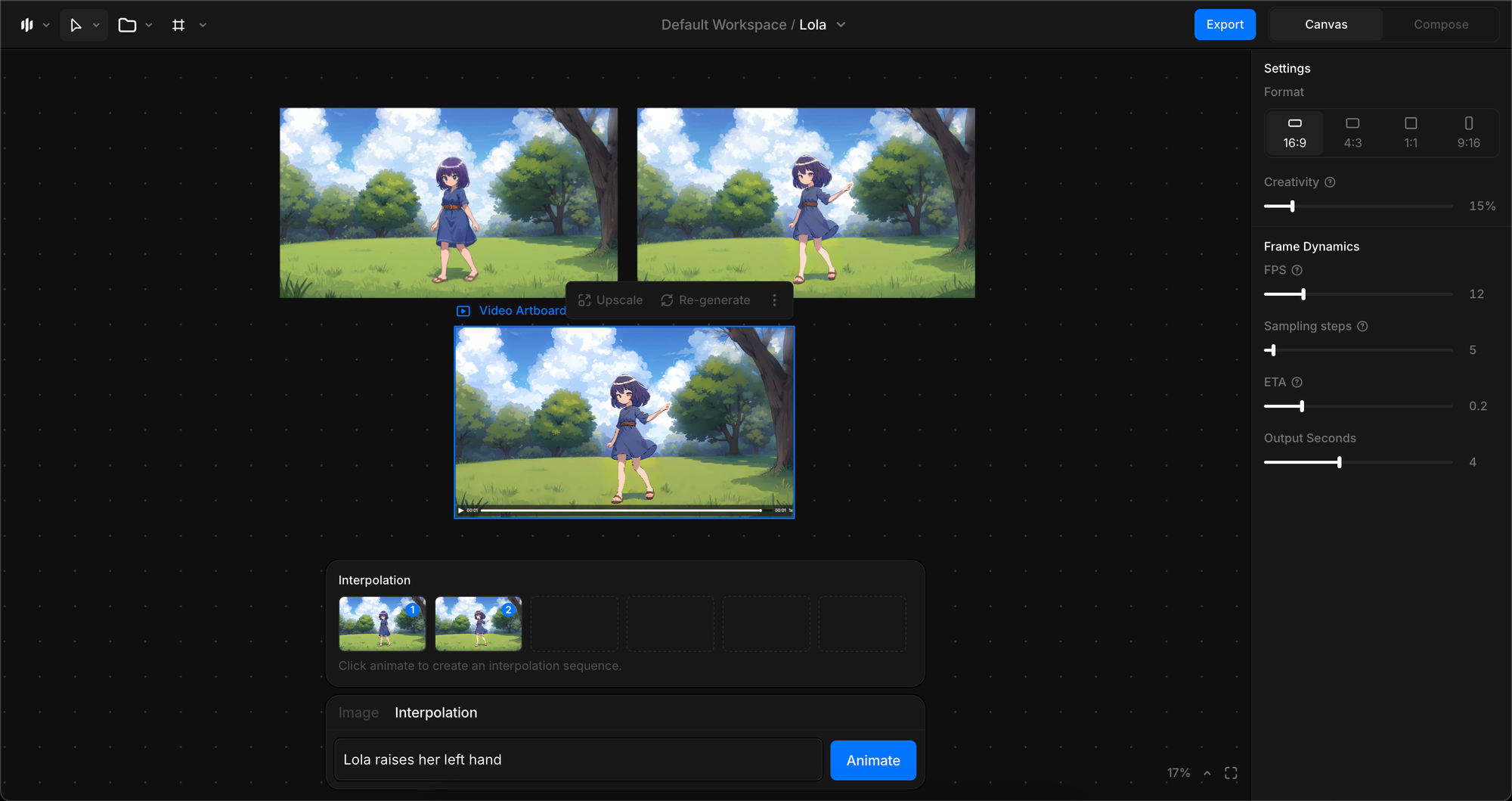The height and width of the screenshot is (801, 1512).
Task: Select the pointer select tool
Action: coord(76,25)
